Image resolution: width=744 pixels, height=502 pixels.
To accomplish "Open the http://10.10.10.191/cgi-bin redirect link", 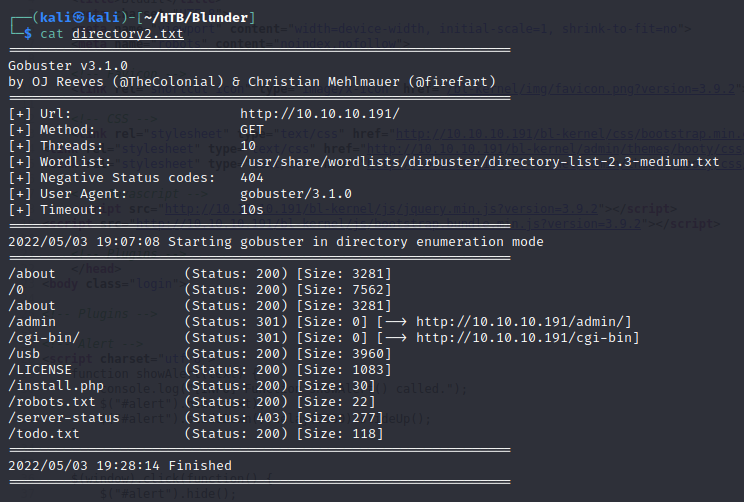I will (x=528, y=337).
